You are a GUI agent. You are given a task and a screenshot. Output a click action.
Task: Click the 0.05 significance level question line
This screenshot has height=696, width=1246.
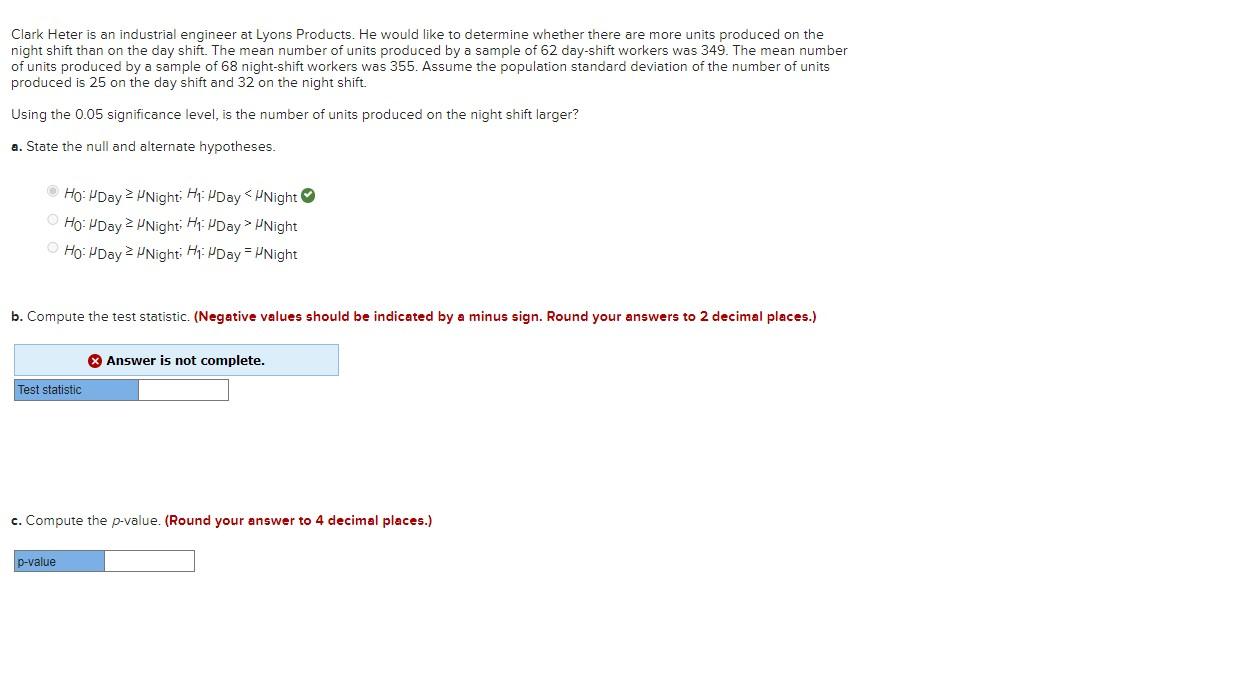(295, 115)
